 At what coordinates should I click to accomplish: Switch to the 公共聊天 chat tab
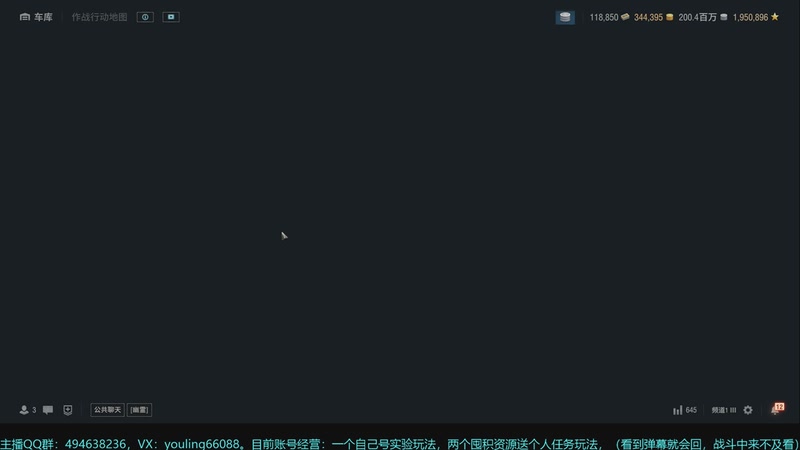point(107,410)
